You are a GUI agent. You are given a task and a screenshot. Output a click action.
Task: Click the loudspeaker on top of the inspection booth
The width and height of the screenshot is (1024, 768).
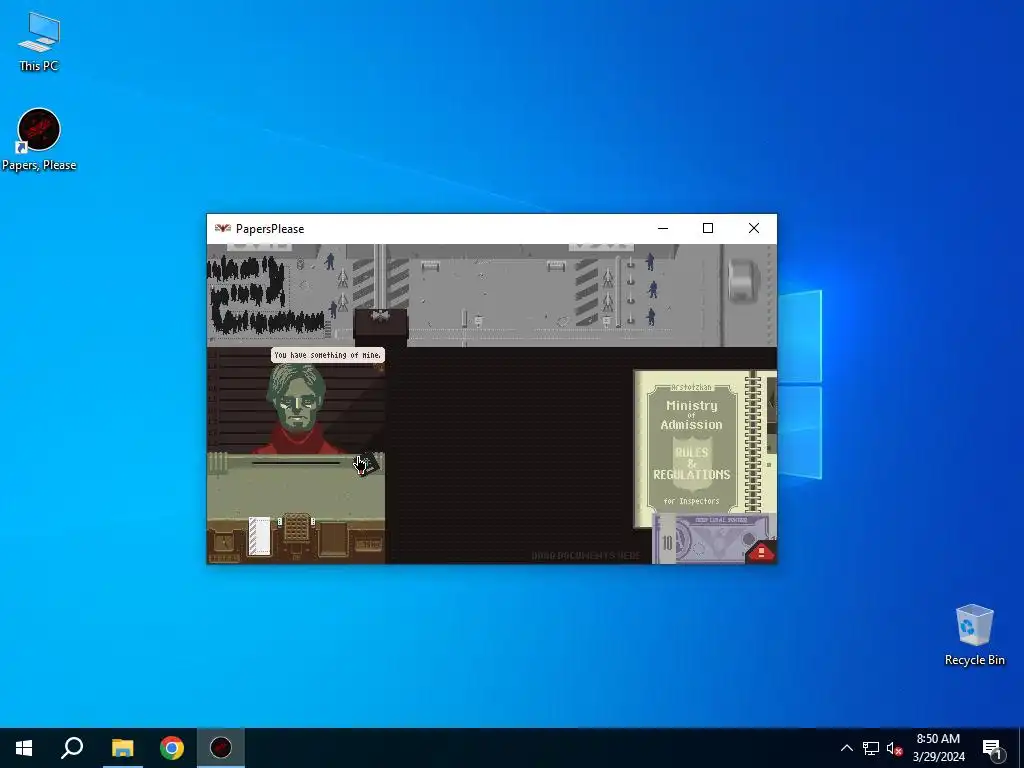click(380, 316)
